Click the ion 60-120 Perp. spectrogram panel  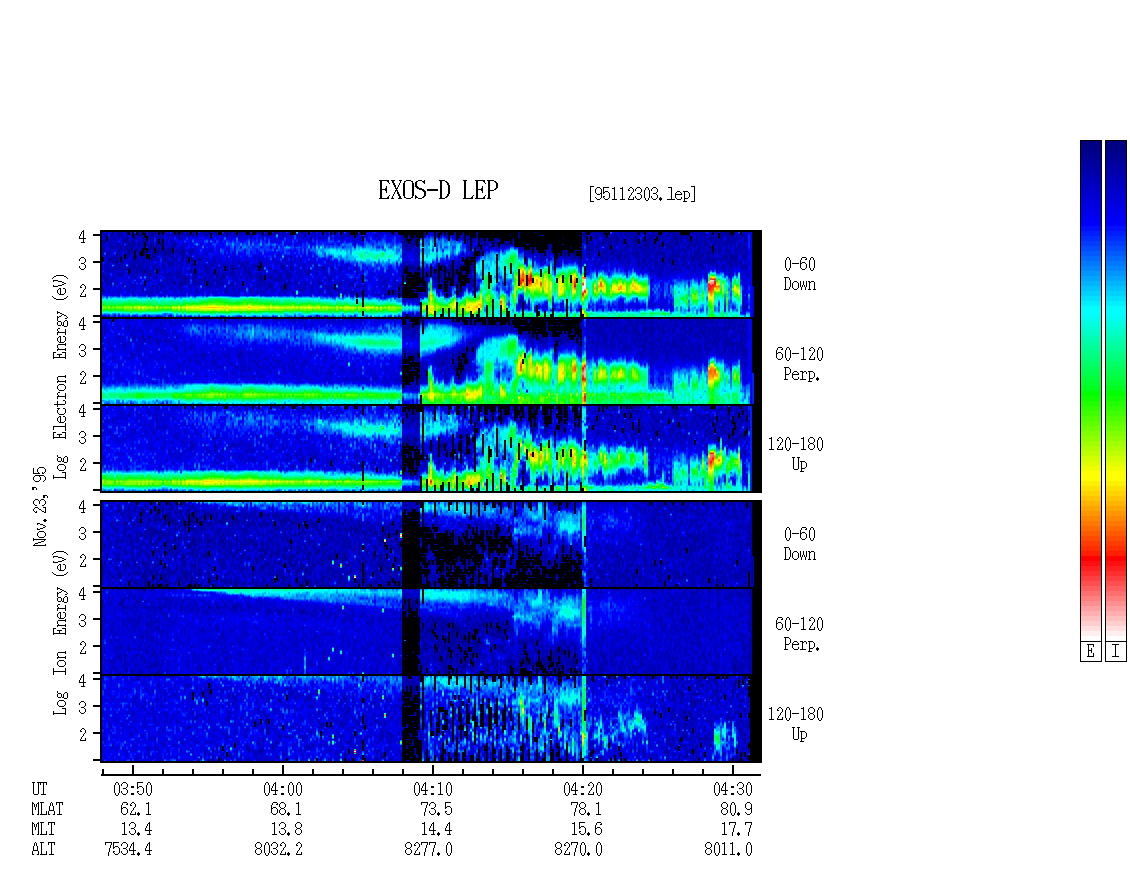tap(431, 631)
